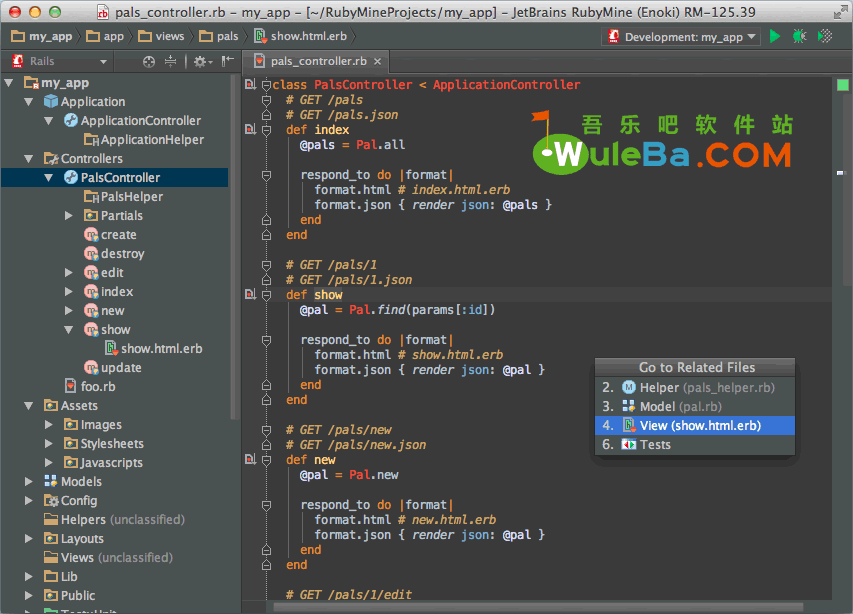Open project view settings gear
This screenshot has height=614, width=853.
point(202,61)
